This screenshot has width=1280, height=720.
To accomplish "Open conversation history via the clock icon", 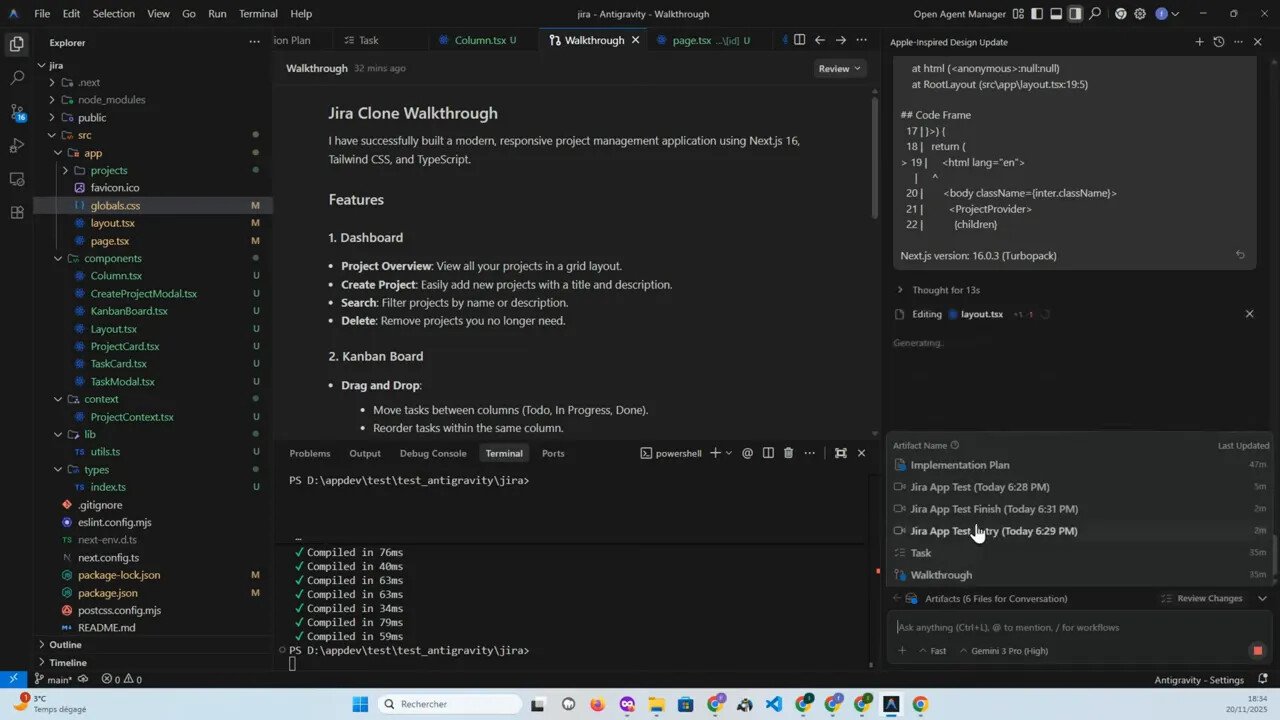I will click(x=1218, y=42).
